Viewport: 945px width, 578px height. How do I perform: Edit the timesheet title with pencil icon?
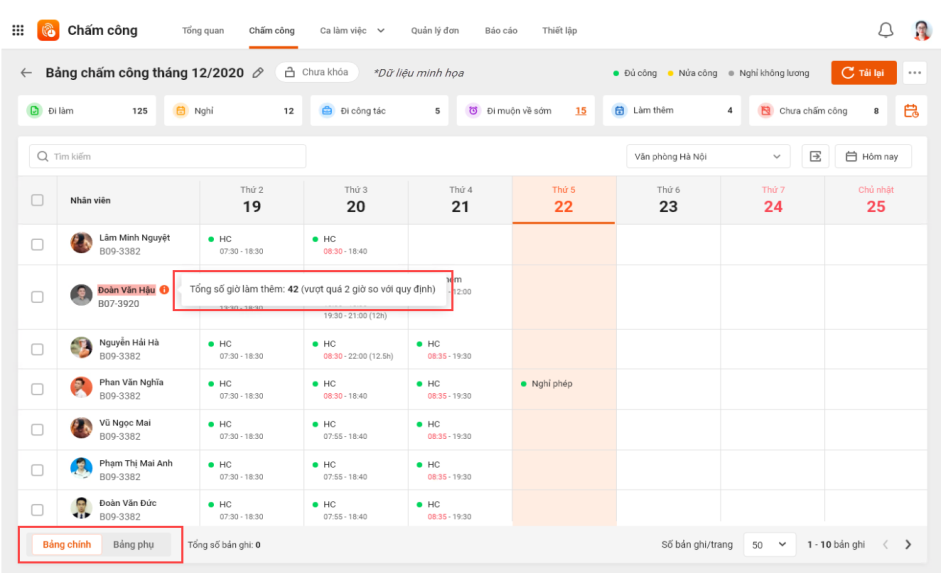[258, 73]
